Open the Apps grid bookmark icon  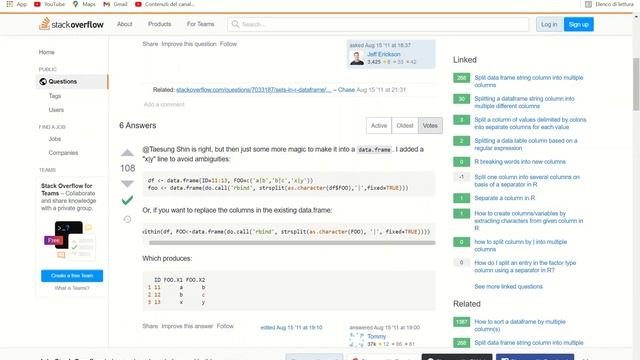point(9,4)
